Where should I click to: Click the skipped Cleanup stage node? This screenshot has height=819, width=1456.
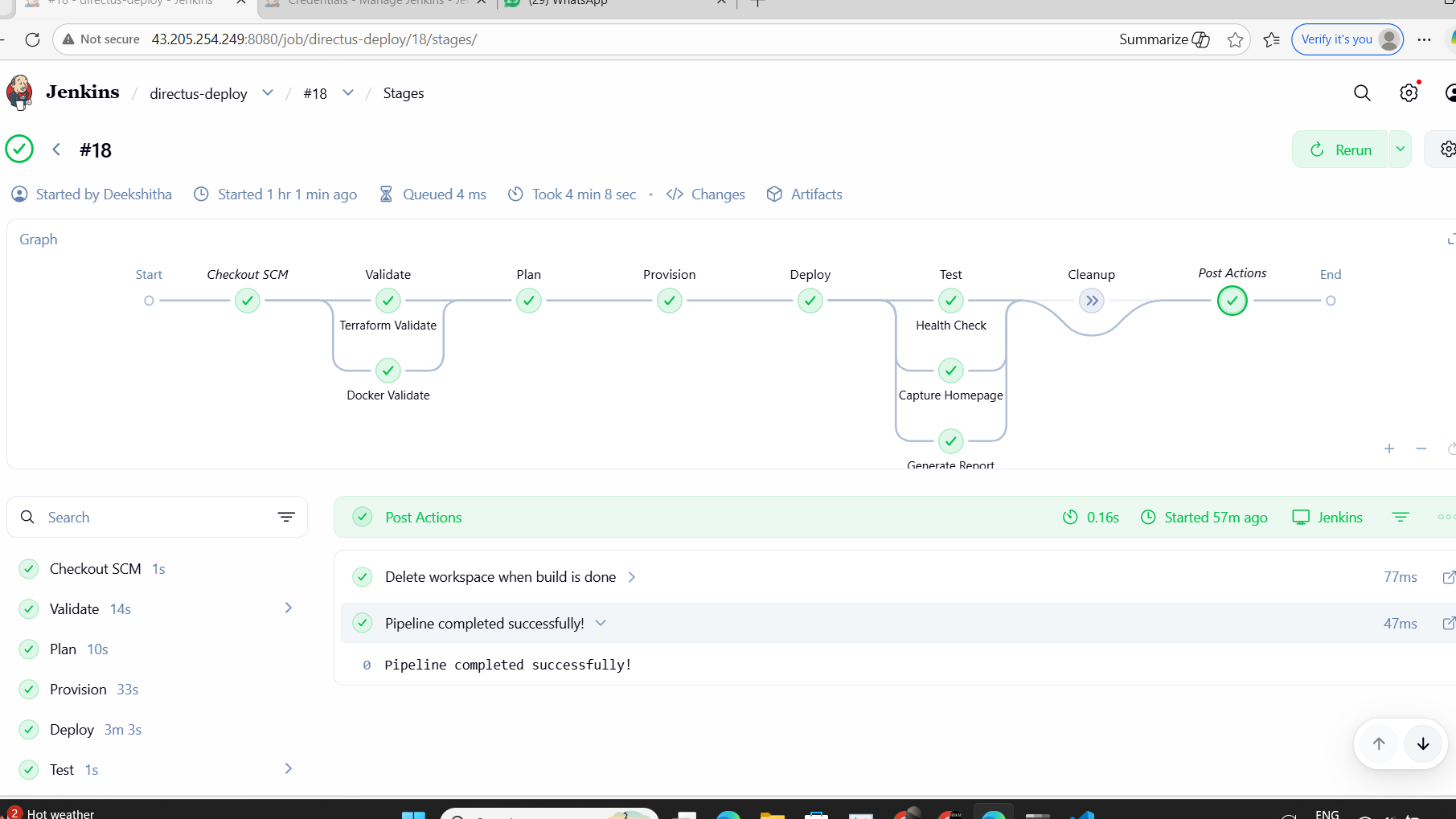pyautogui.click(x=1091, y=301)
